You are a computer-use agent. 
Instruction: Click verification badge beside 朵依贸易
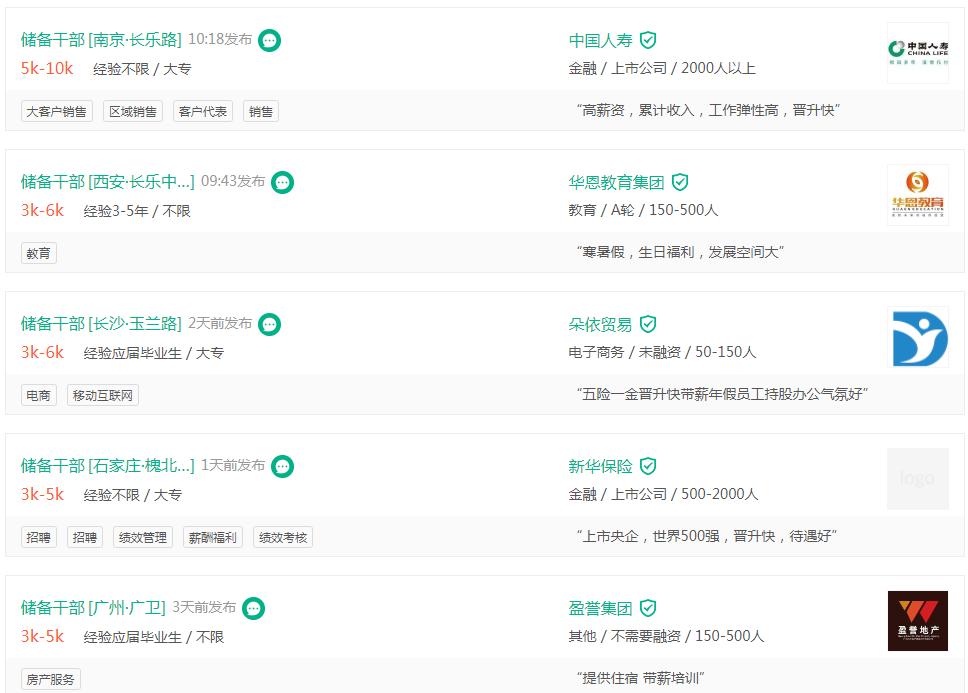click(649, 323)
